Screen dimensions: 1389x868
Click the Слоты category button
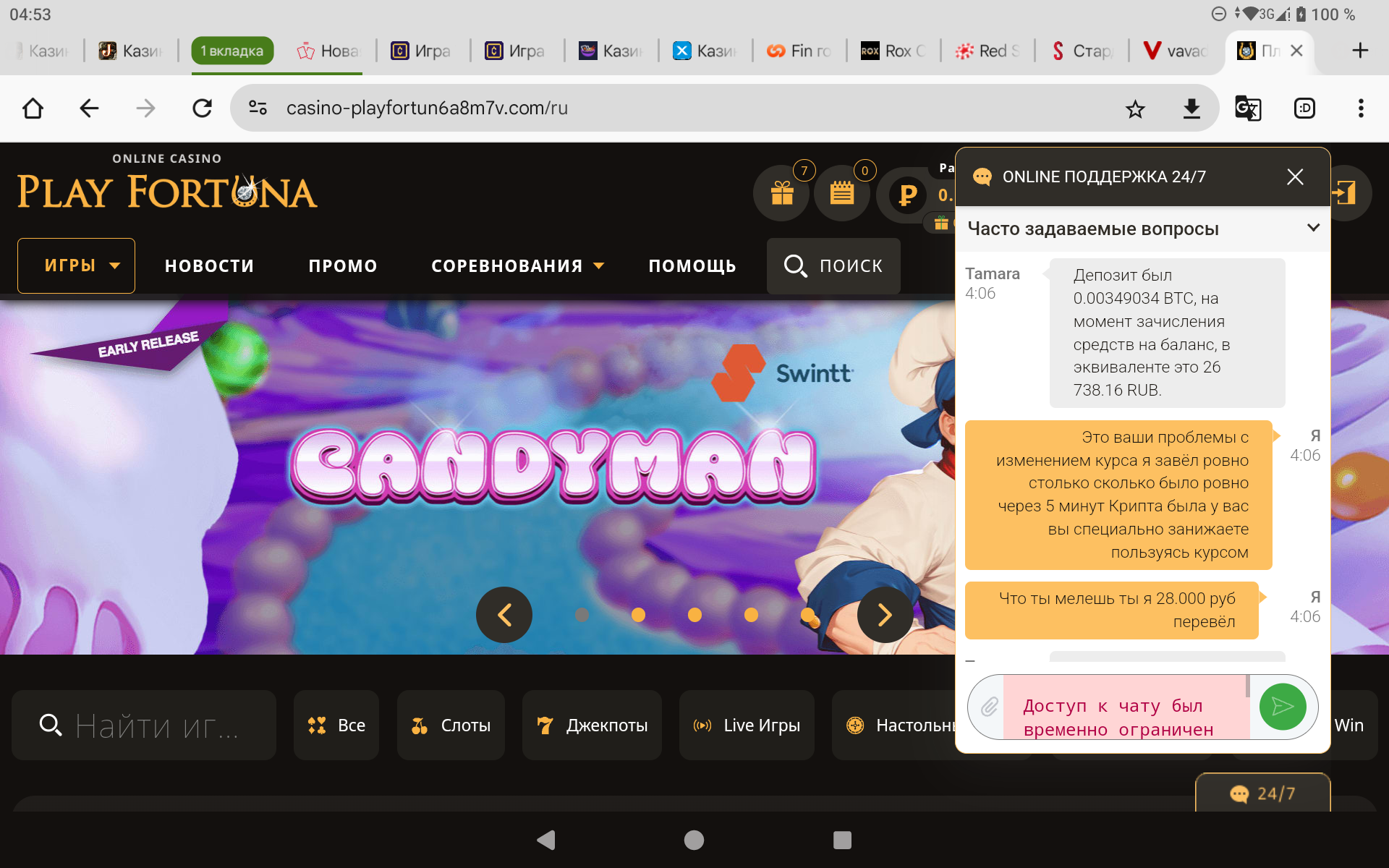pyautogui.click(x=451, y=725)
